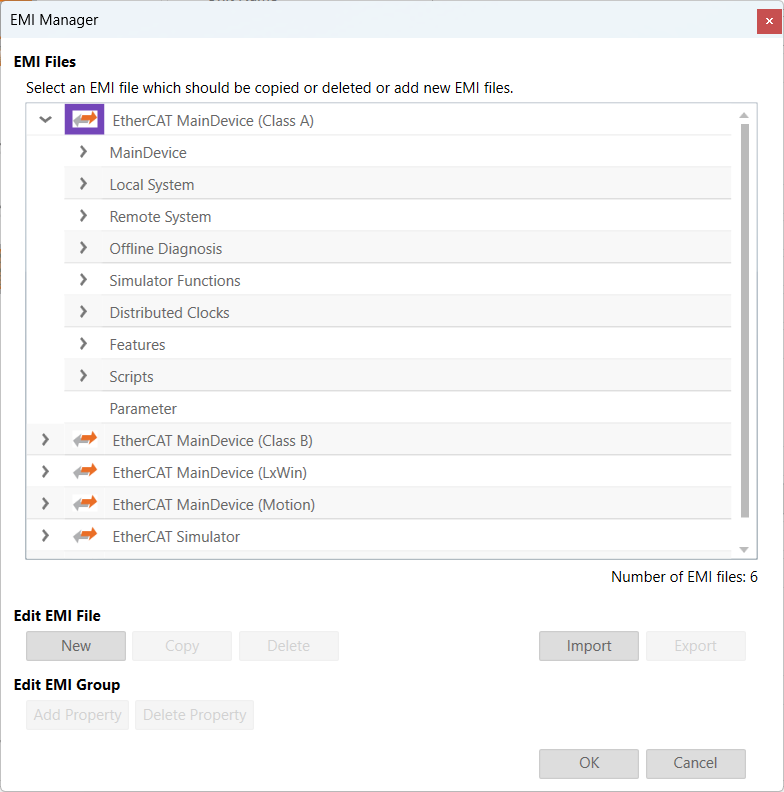
Task: Expand the MainDevice group
Action: point(84,152)
